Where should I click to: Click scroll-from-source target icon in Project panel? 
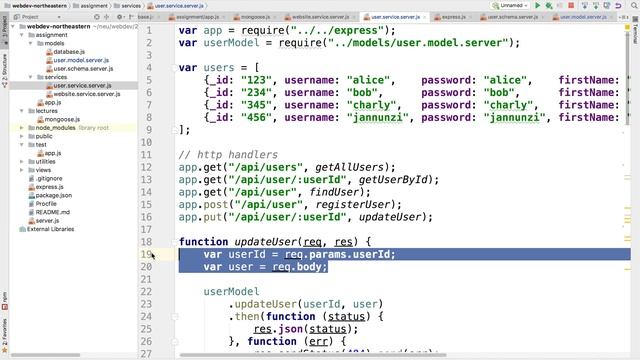pyautogui.click(x=97, y=17)
